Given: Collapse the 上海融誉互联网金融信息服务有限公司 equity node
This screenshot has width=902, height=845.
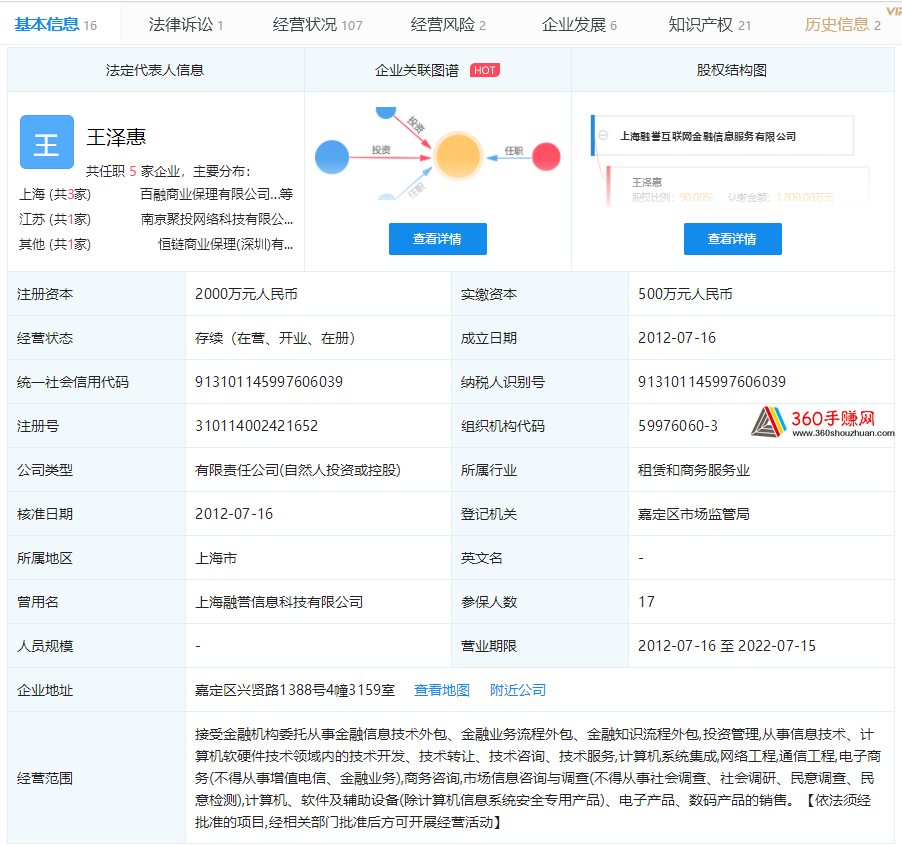Looking at the screenshot, I should (603, 135).
